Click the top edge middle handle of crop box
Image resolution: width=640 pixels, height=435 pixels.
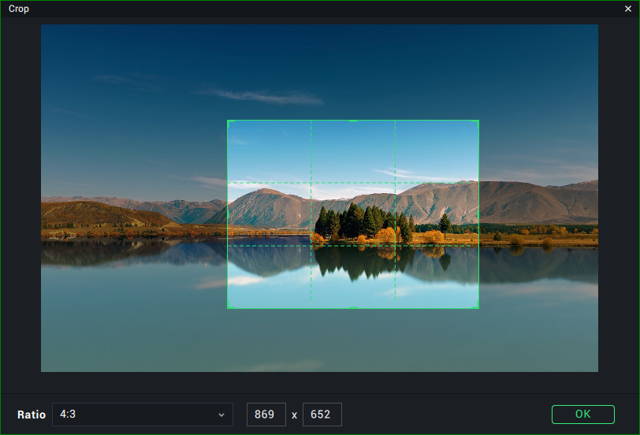tap(353, 121)
